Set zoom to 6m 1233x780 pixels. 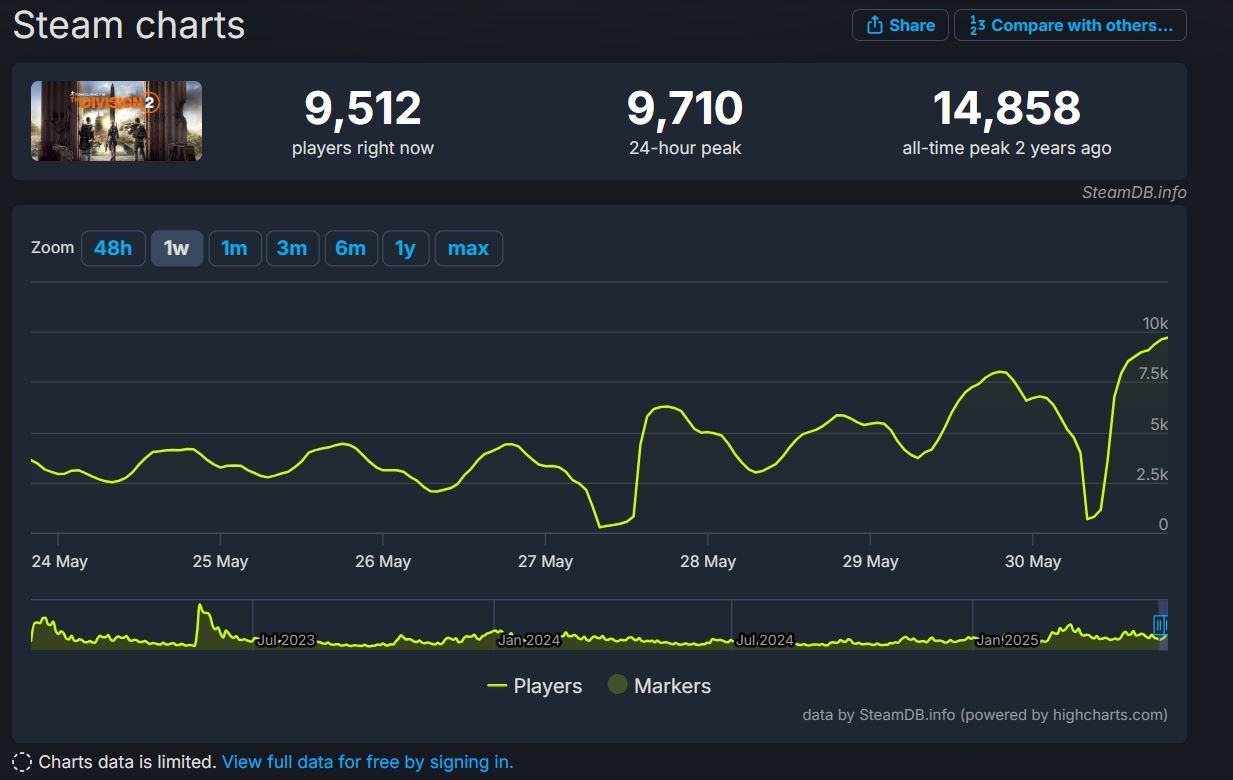[351, 248]
